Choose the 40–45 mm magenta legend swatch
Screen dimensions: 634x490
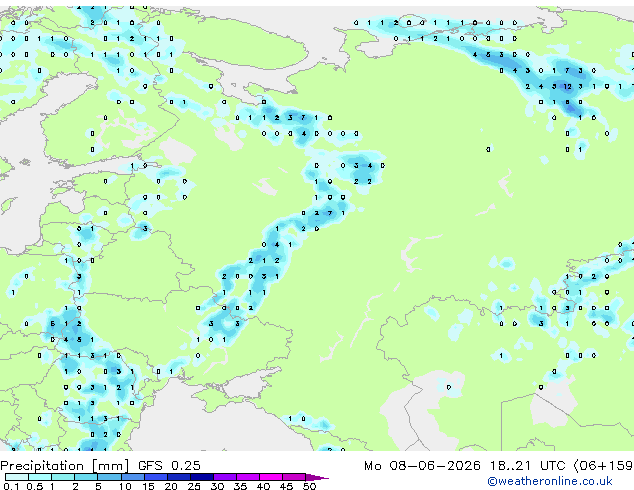271,477
